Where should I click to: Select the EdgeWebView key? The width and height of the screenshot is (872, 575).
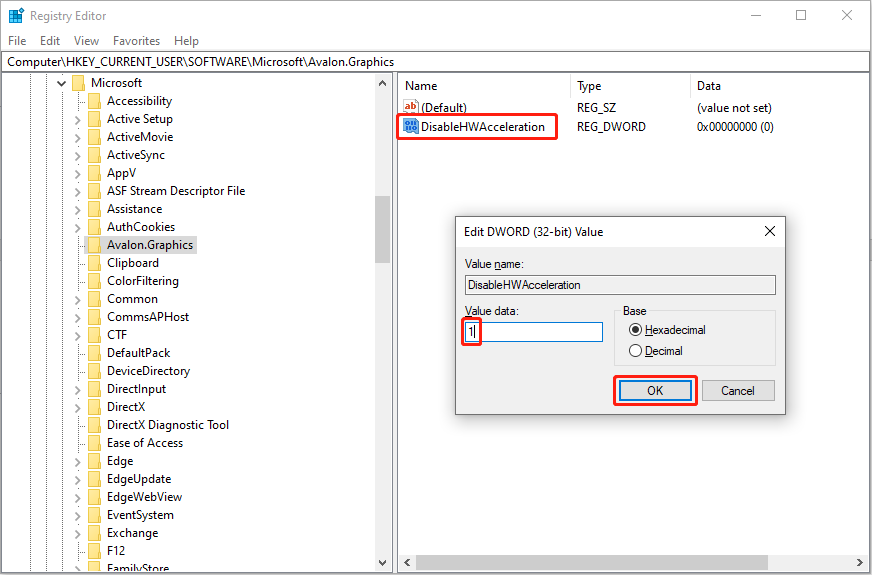[144, 497]
